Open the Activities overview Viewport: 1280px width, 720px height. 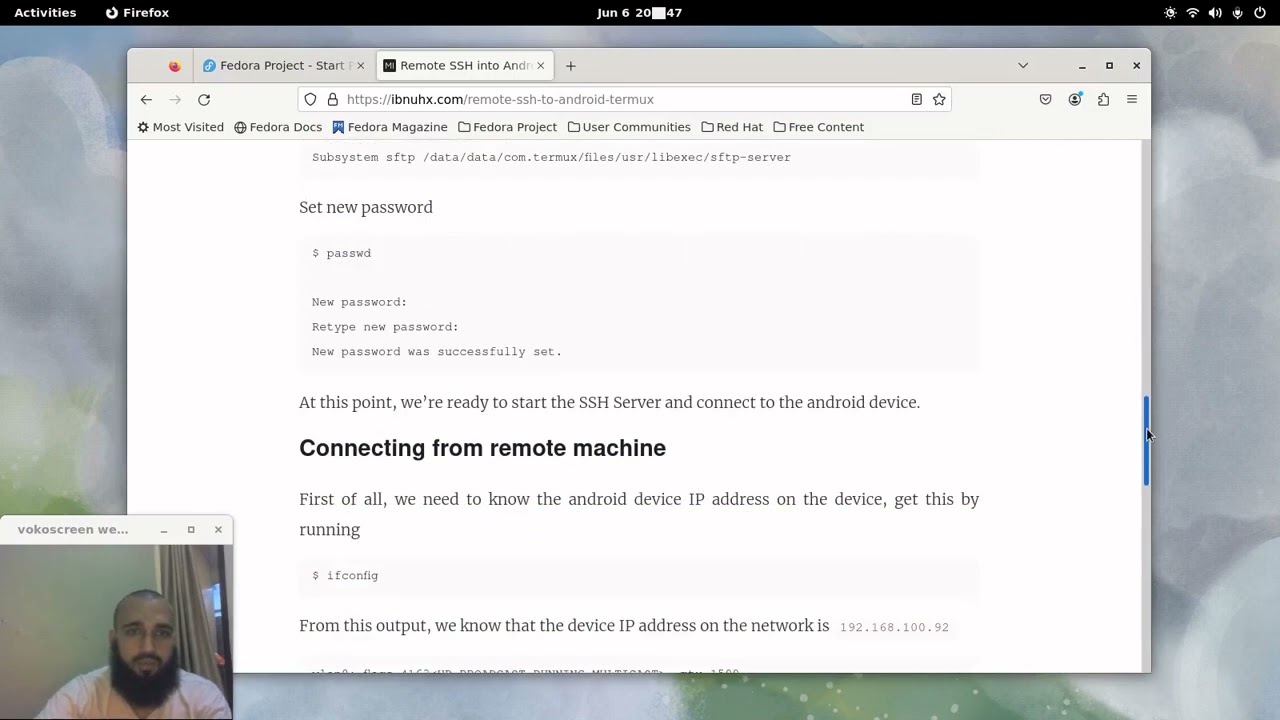(45, 13)
